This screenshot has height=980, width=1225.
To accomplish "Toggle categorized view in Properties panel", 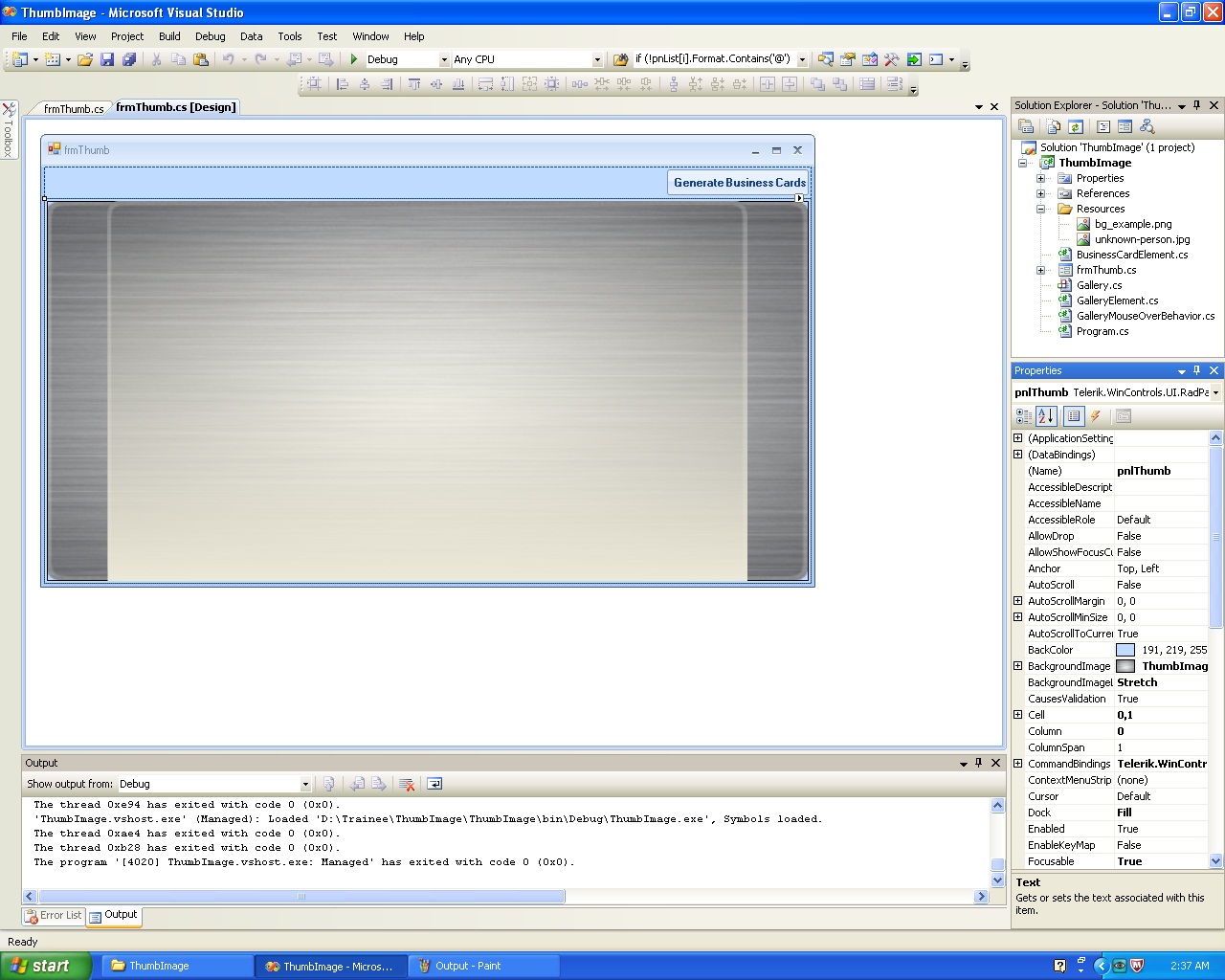I will click(1024, 416).
